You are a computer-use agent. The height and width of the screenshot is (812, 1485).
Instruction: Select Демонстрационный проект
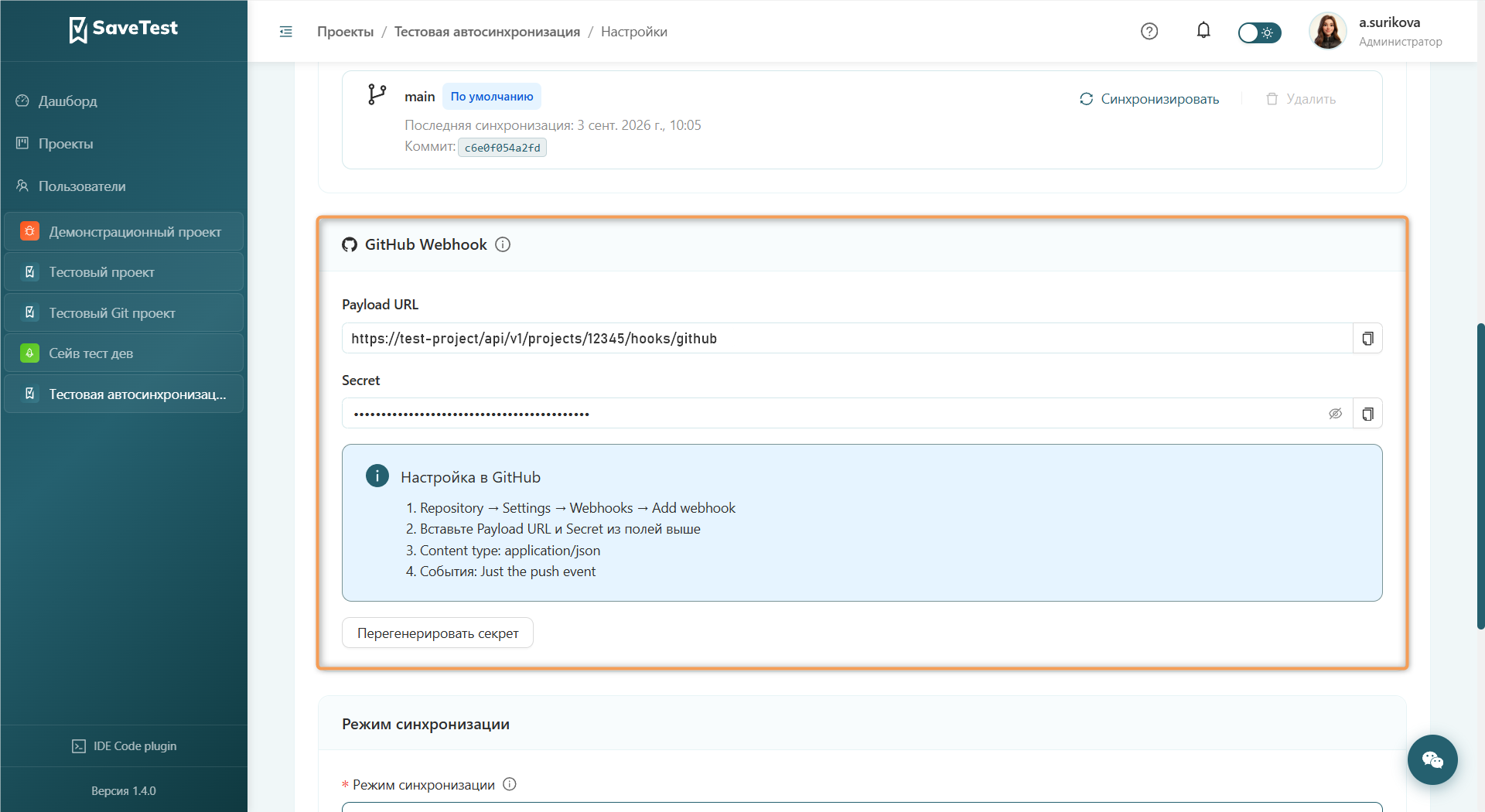pos(124,231)
